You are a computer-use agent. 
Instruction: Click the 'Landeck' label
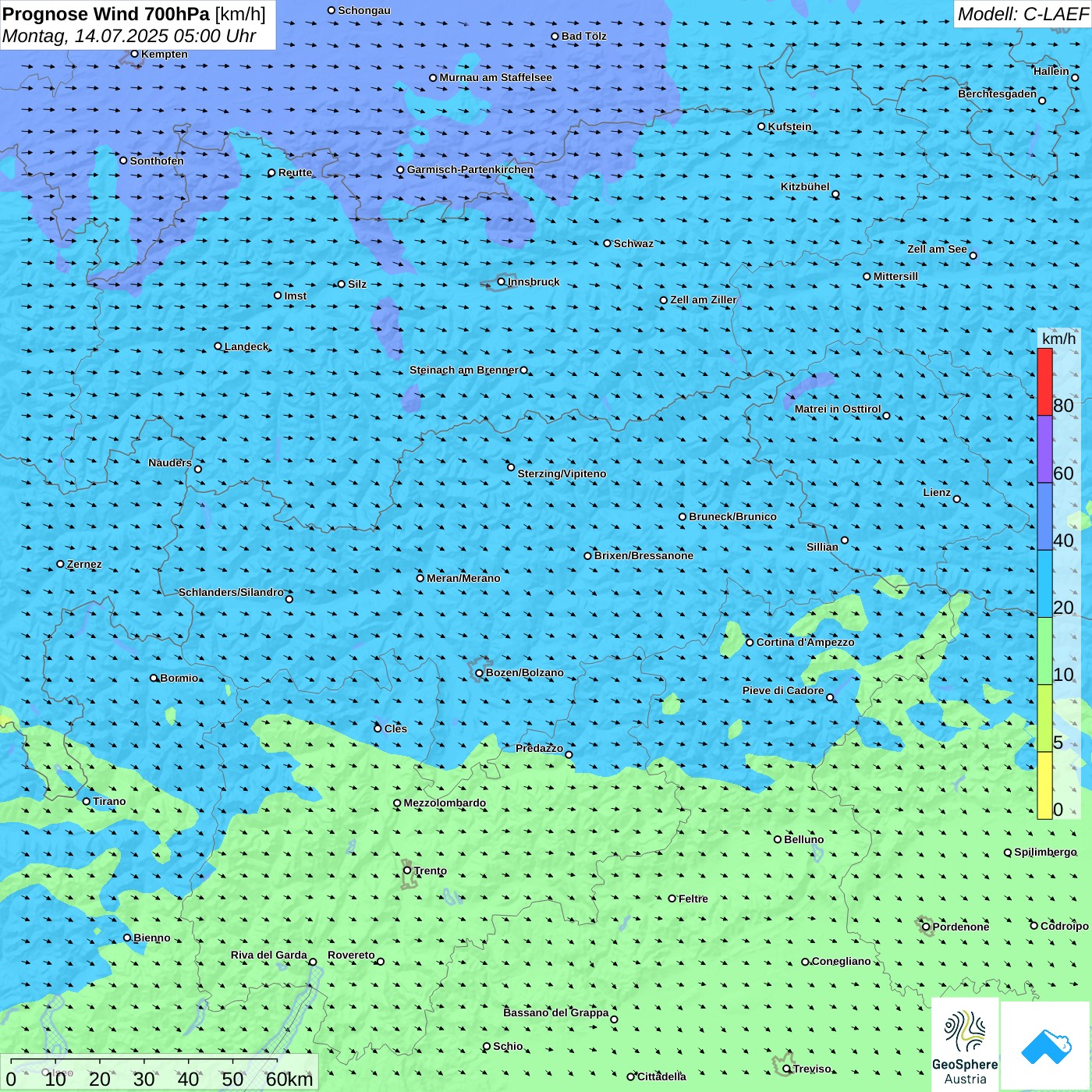tap(246, 346)
